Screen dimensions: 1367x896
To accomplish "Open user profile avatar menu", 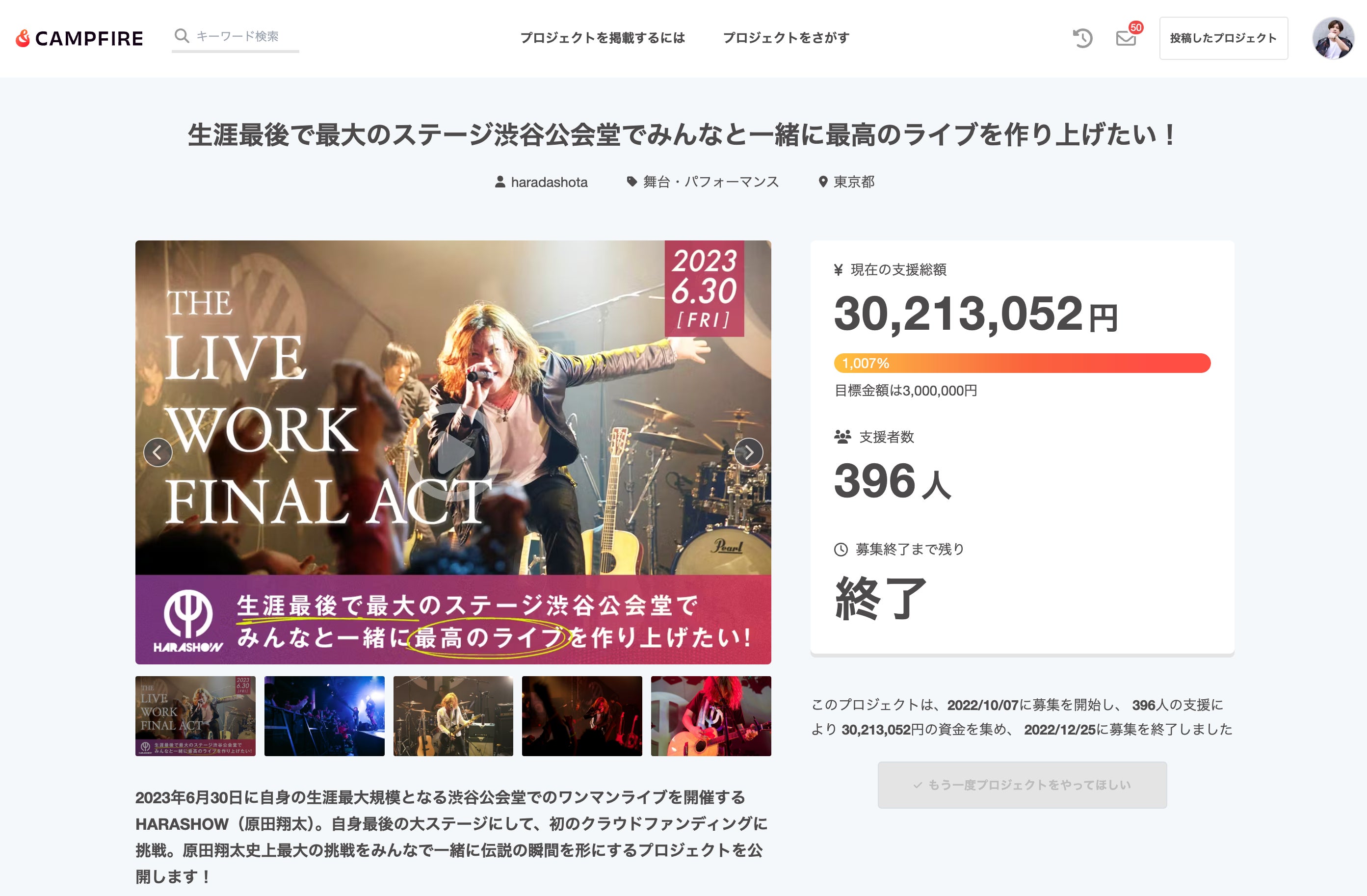I will click(1333, 38).
